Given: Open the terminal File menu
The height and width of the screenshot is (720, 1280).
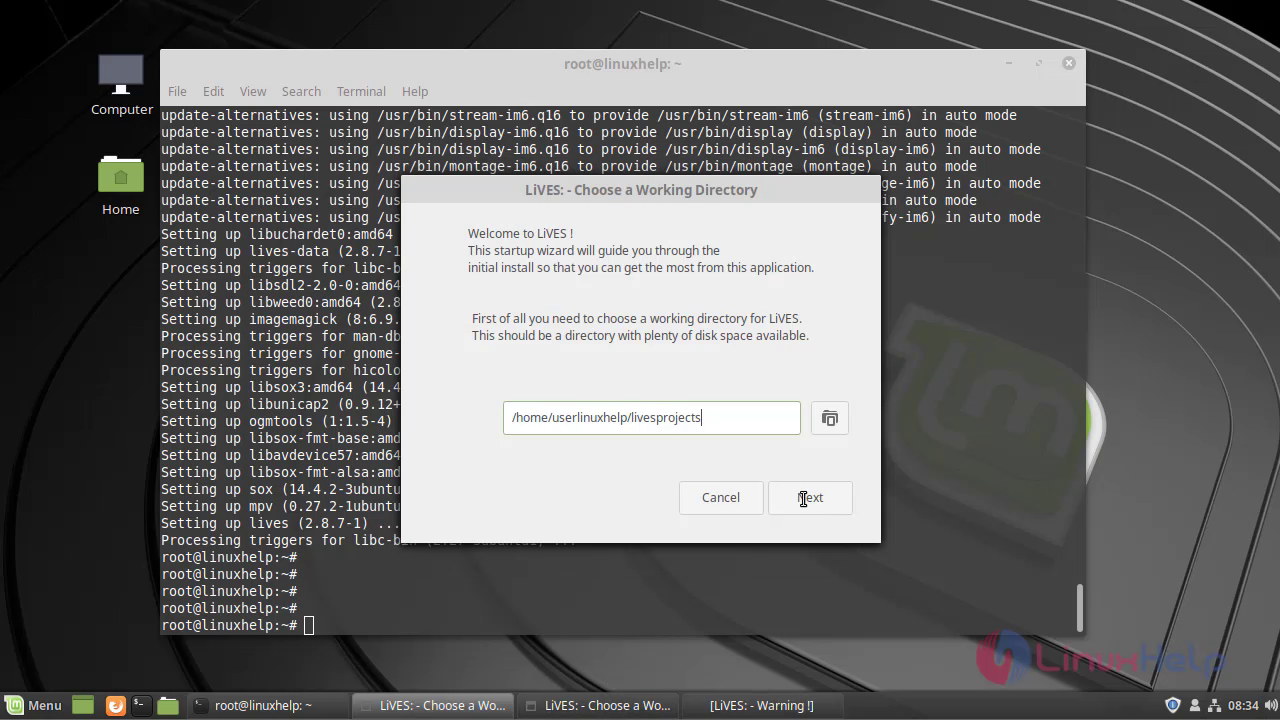Looking at the screenshot, I should [177, 91].
